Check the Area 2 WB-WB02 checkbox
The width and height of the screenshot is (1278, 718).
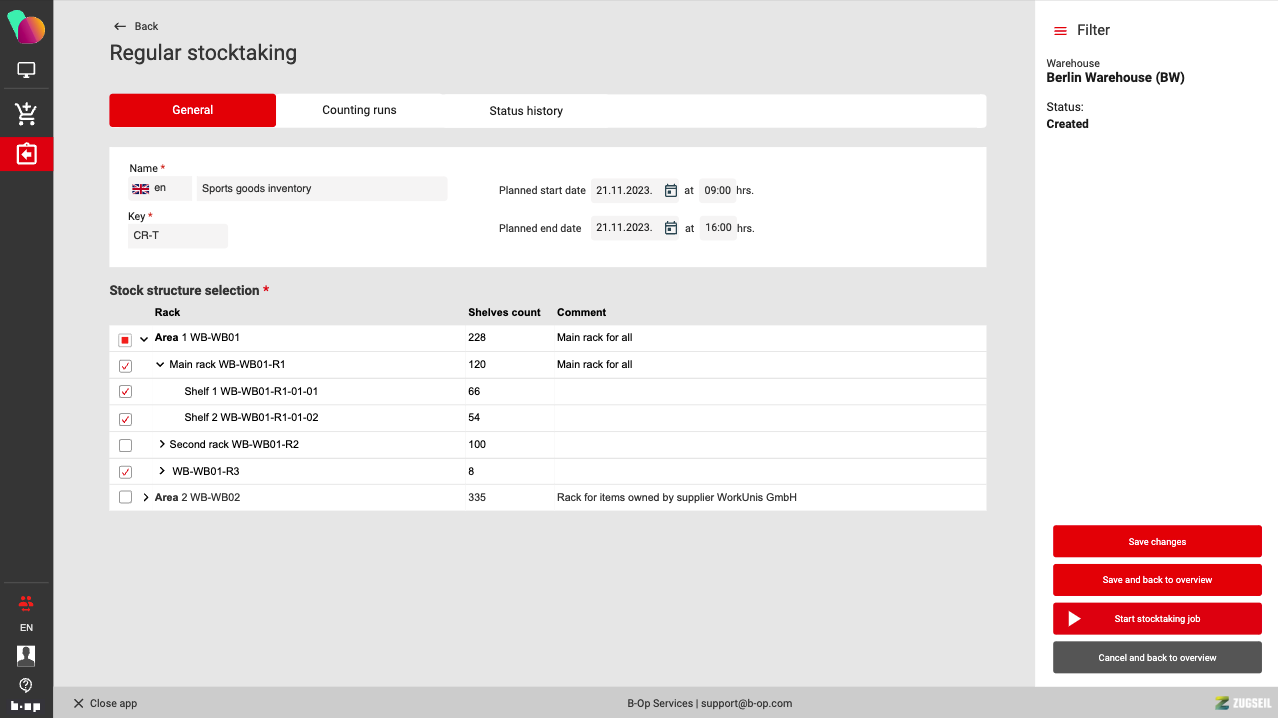click(x=125, y=497)
